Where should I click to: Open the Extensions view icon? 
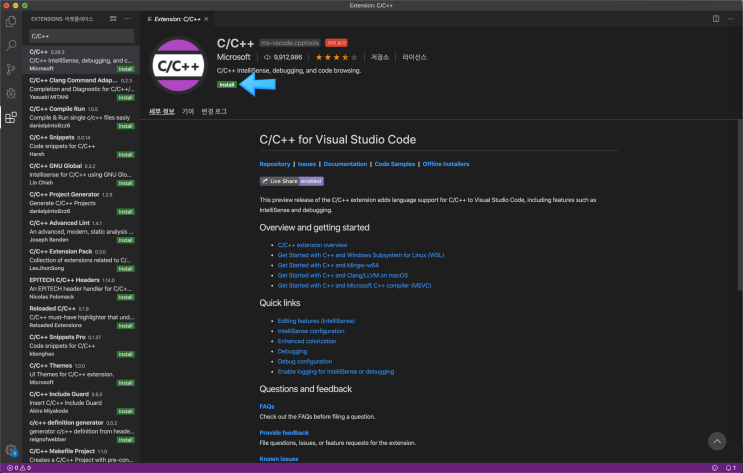[x=11, y=117]
